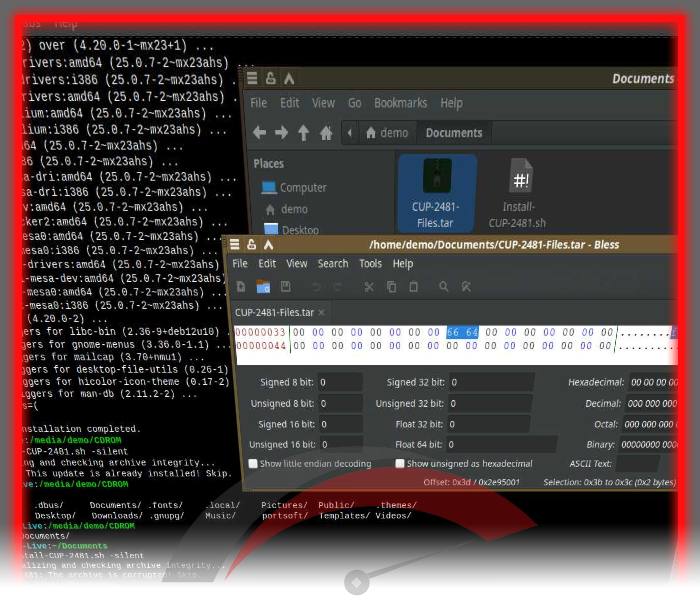
Task: Click the demo path button in file manager
Action: (387, 133)
